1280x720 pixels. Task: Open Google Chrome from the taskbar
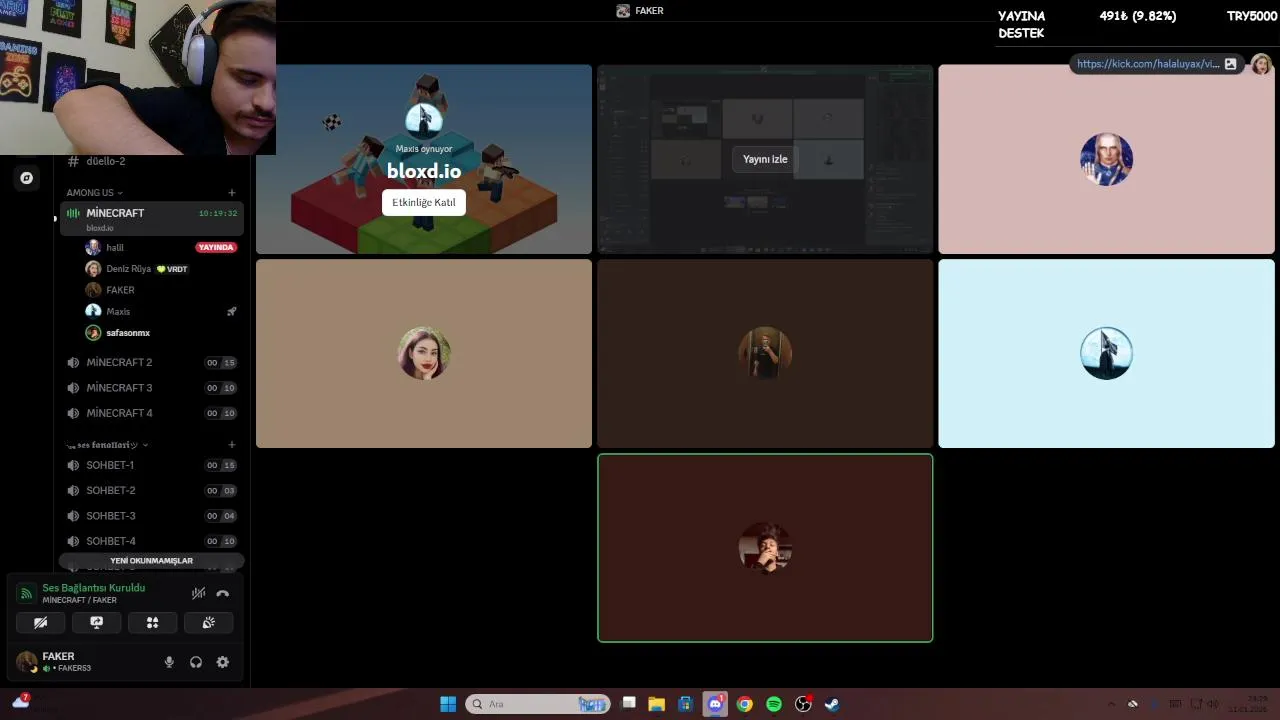click(x=744, y=704)
